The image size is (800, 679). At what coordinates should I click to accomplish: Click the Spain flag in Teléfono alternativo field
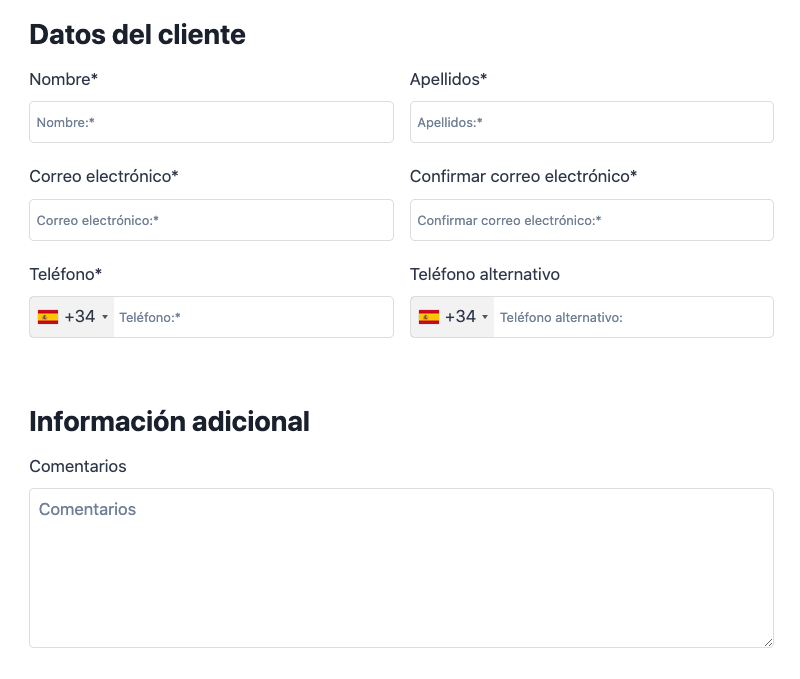pos(429,317)
